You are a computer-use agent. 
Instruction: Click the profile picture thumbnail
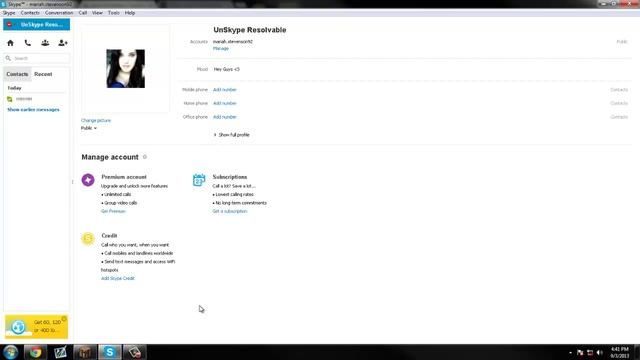(126, 69)
